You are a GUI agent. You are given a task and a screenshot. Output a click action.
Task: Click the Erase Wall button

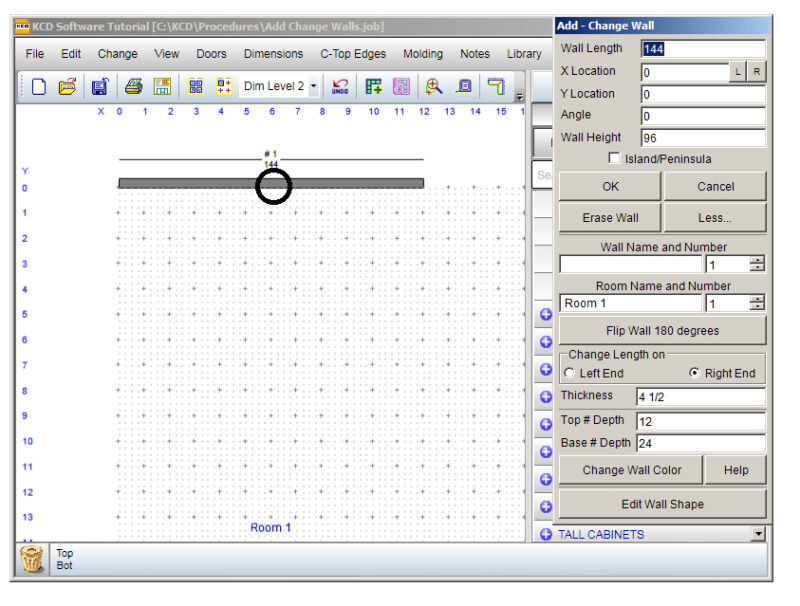(x=610, y=218)
